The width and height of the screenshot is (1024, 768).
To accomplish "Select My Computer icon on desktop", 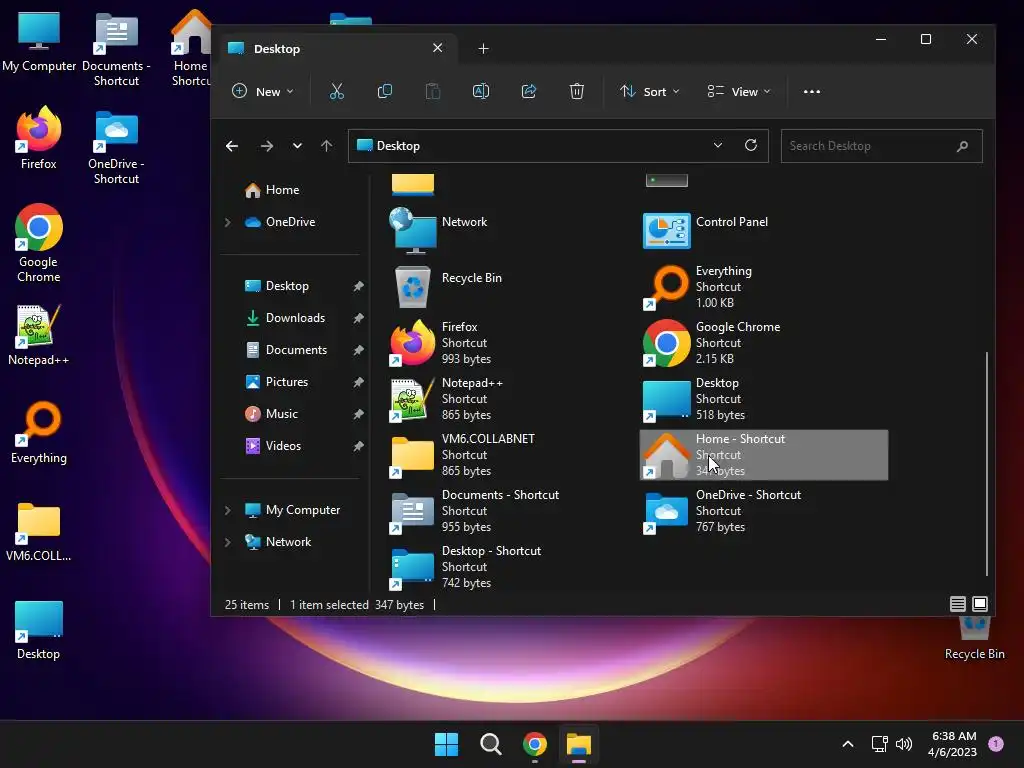I will coord(39,42).
